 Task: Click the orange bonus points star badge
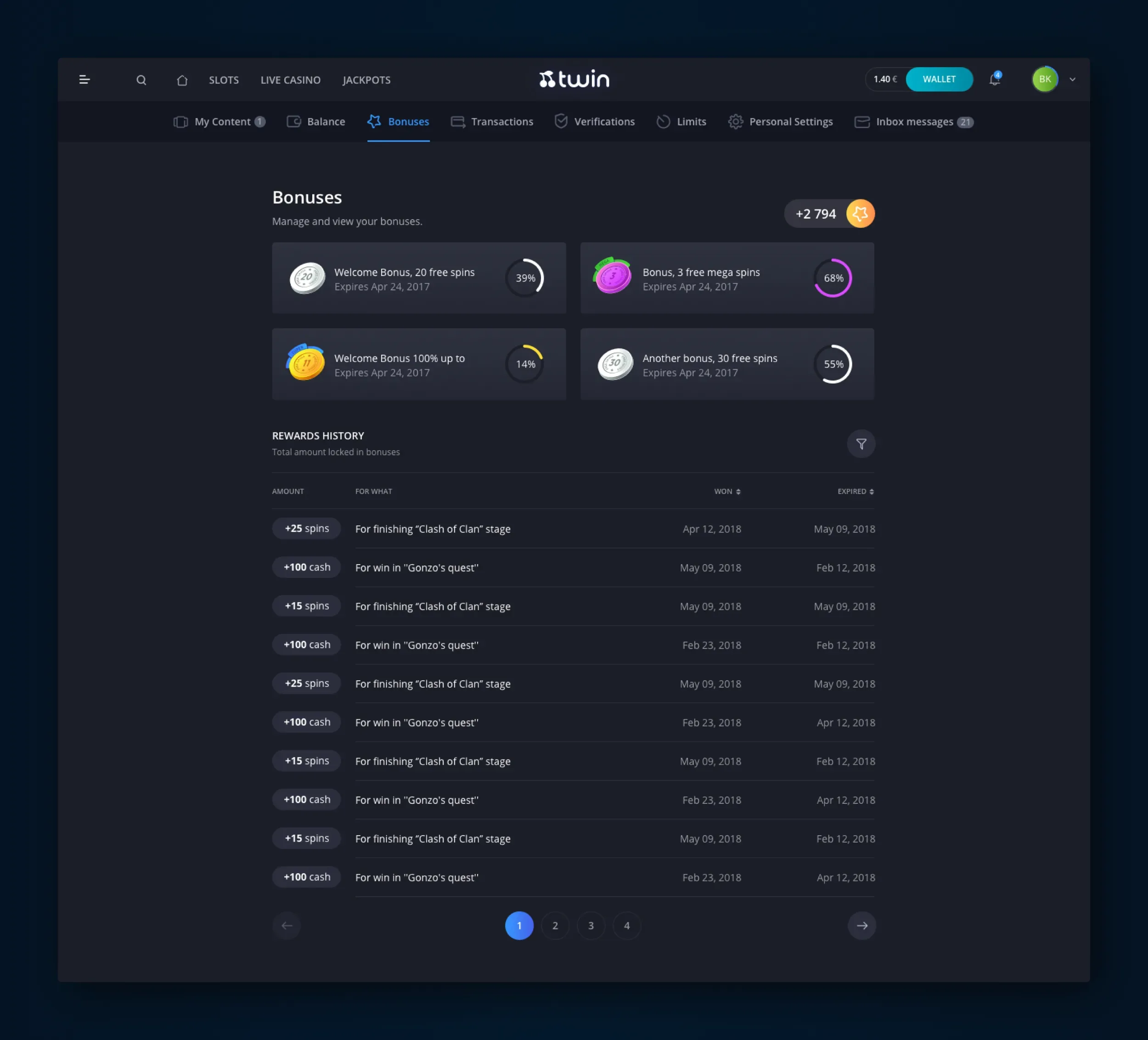860,214
